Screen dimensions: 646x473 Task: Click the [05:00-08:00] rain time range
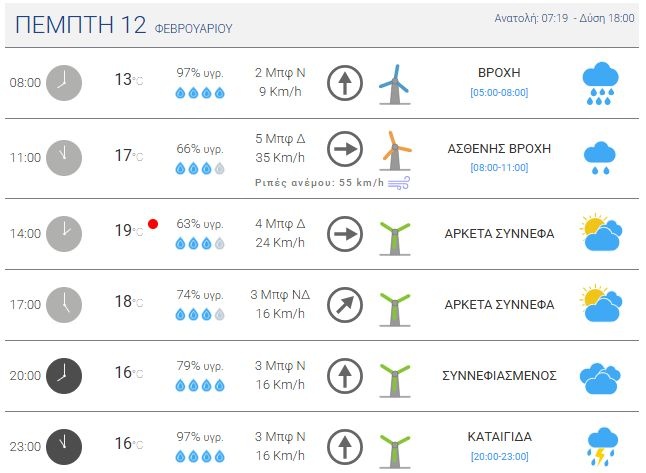pyautogui.click(x=499, y=93)
